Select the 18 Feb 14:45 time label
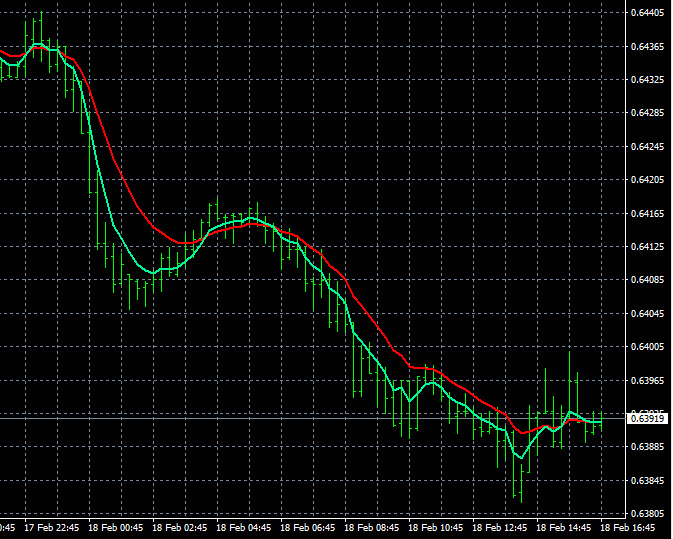This screenshot has height=539, width=673. 563,527
